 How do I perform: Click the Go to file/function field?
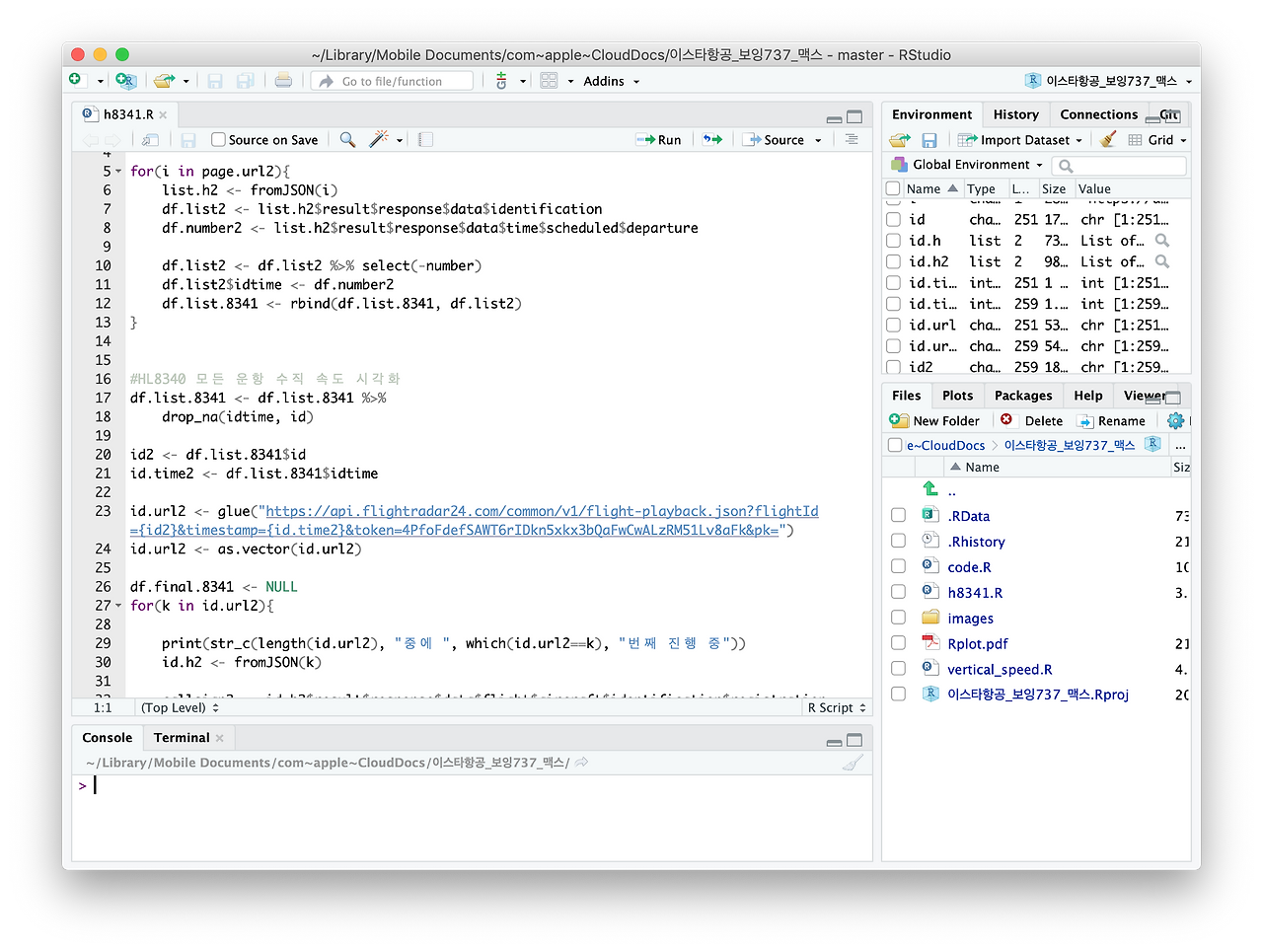[x=393, y=81]
